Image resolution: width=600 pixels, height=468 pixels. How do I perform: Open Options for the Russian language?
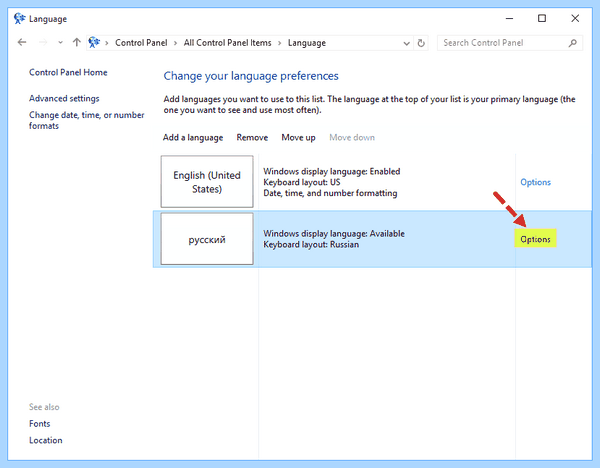click(535, 239)
